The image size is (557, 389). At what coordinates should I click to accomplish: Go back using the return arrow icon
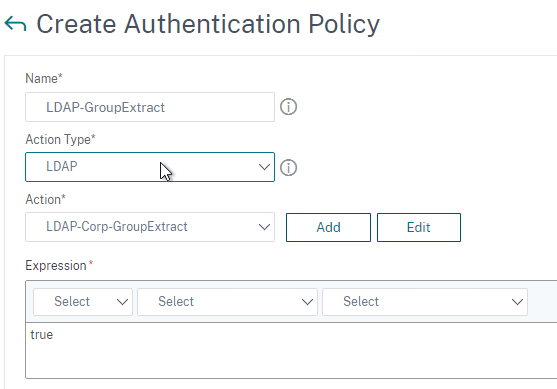pyautogui.click(x=15, y=24)
